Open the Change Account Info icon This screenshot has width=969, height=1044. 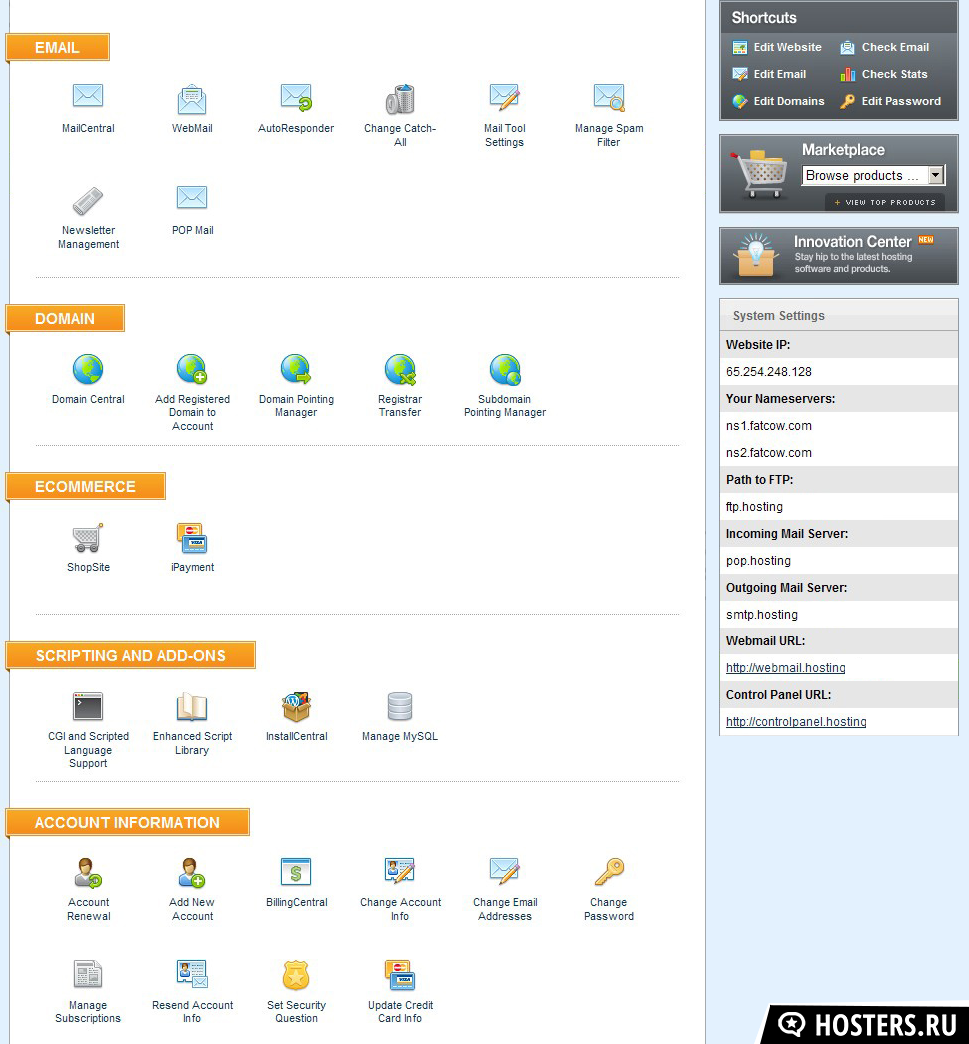pyautogui.click(x=400, y=871)
